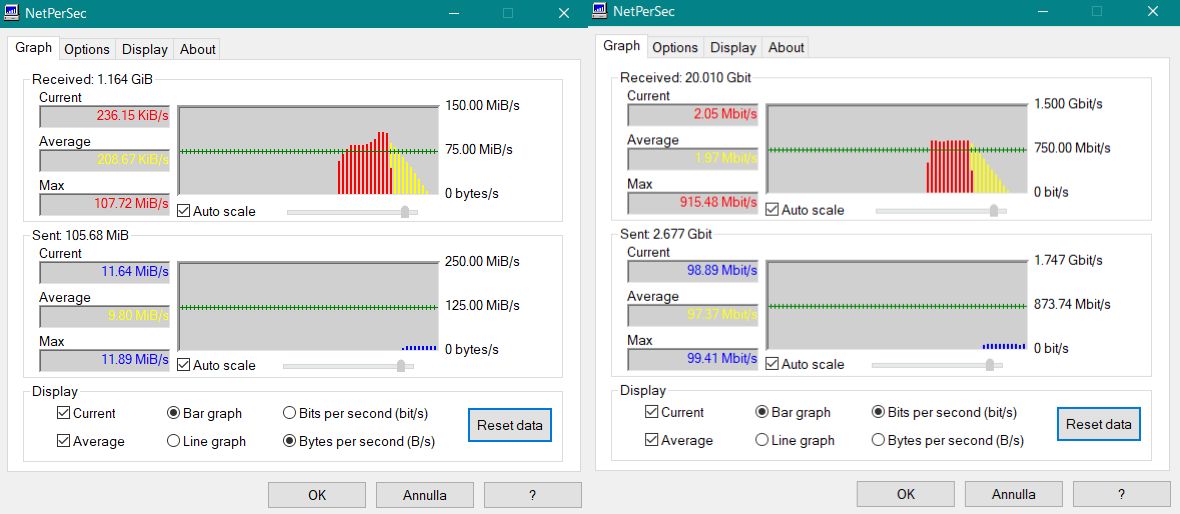Click the 11.89 MiB/s max sent field

tap(105, 360)
